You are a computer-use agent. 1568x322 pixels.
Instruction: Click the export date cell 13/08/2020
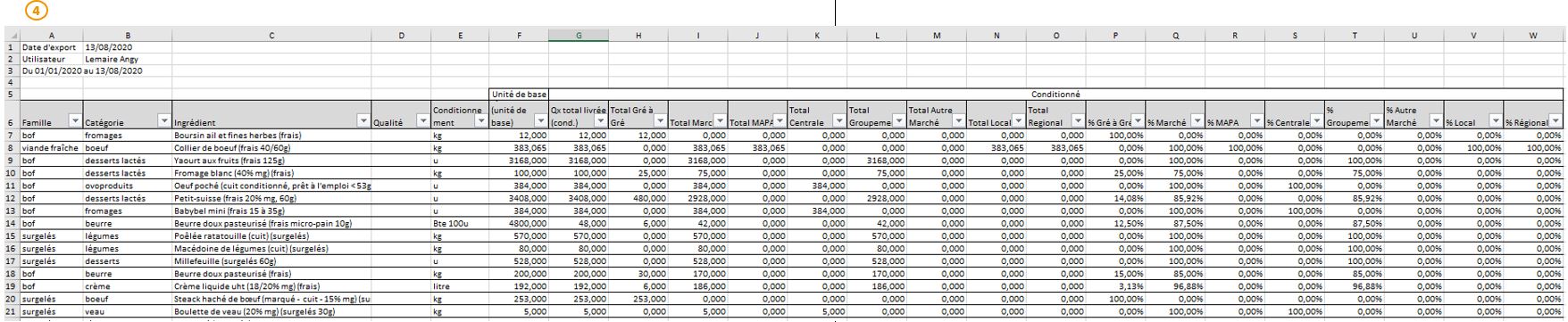(127, 47)
